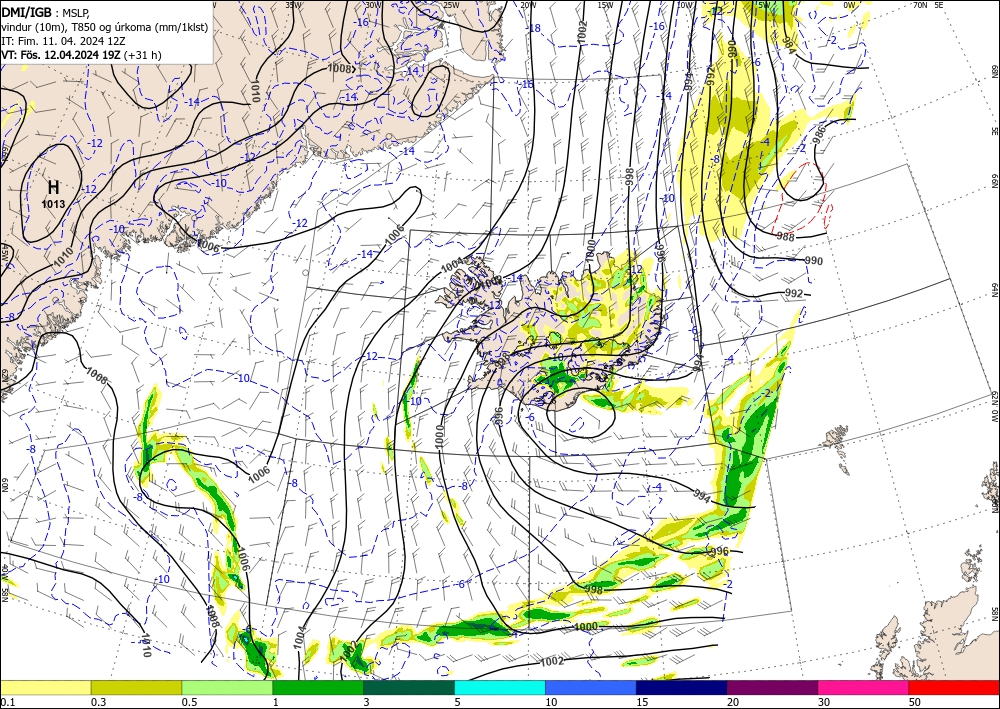Click the '35W' longitude label
Viewport: 1000px width, 709px height.
click(x=293, y=4)
